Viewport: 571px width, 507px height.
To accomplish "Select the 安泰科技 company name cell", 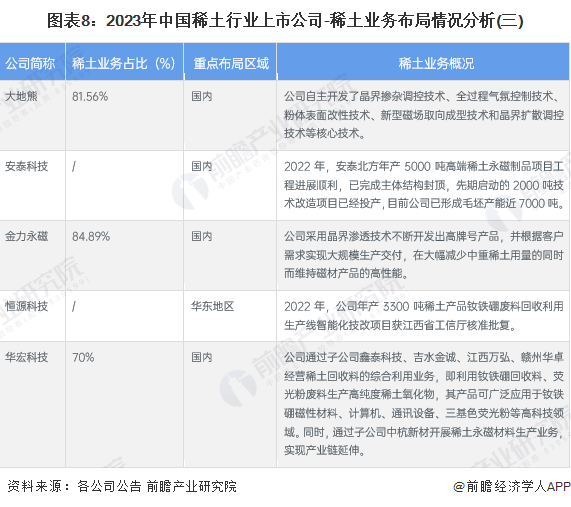I will point(27,166).
